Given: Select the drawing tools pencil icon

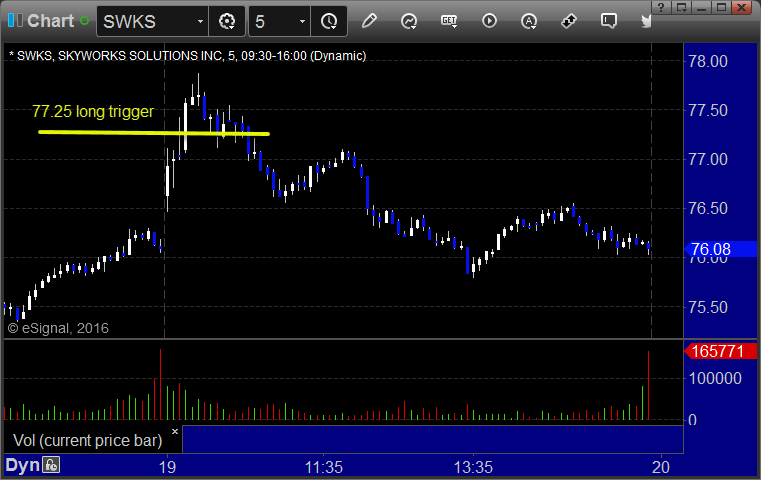Looking at the screenshot, I should [x=369, y=21].
